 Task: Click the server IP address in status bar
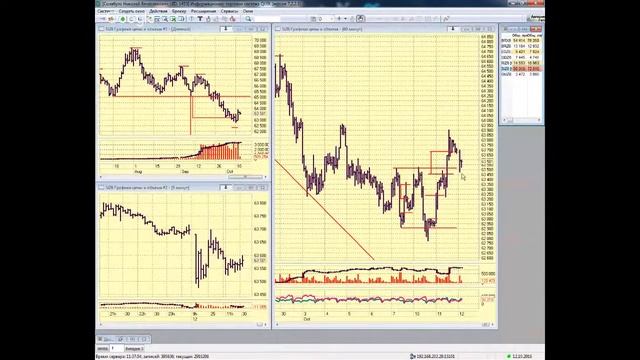(436, 356)
